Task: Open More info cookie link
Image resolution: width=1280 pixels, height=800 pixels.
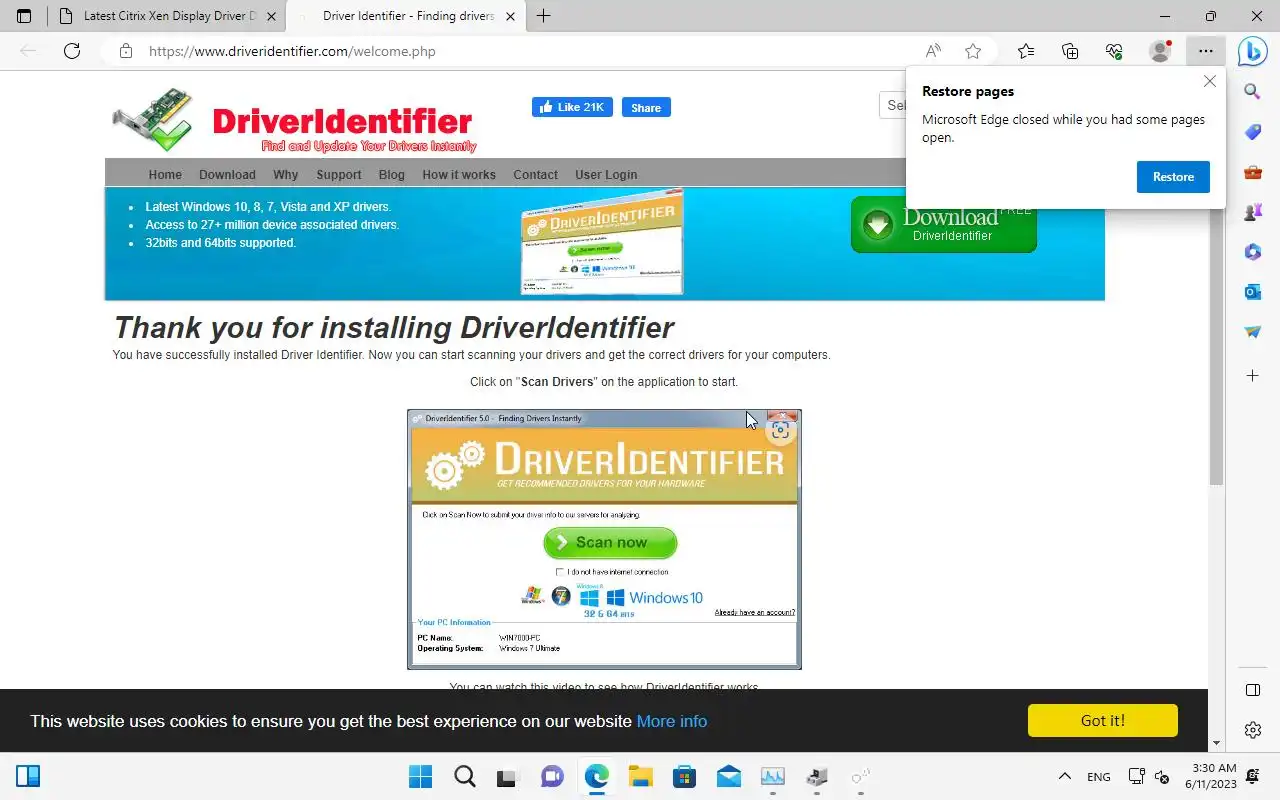Action: (672, 721)
